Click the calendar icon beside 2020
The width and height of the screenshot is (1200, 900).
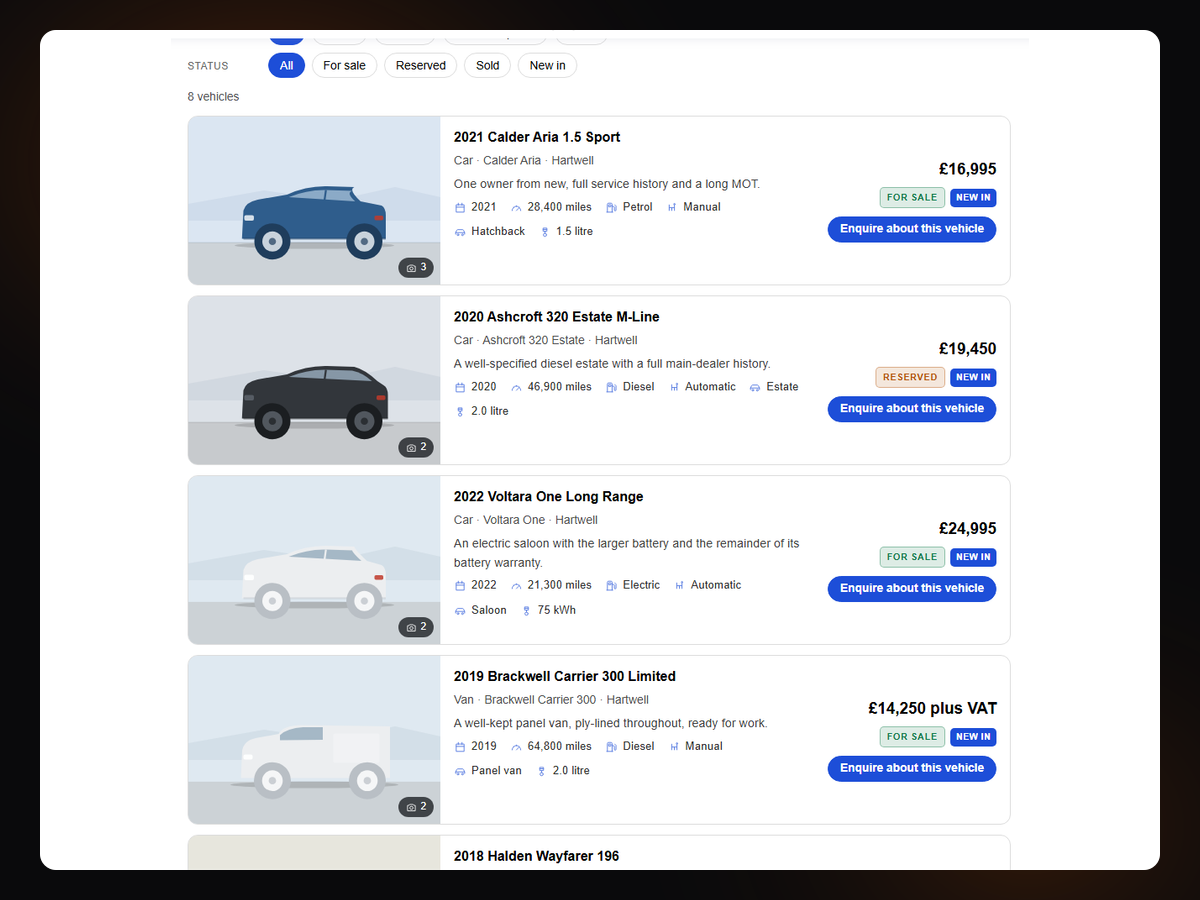(460, 387)
